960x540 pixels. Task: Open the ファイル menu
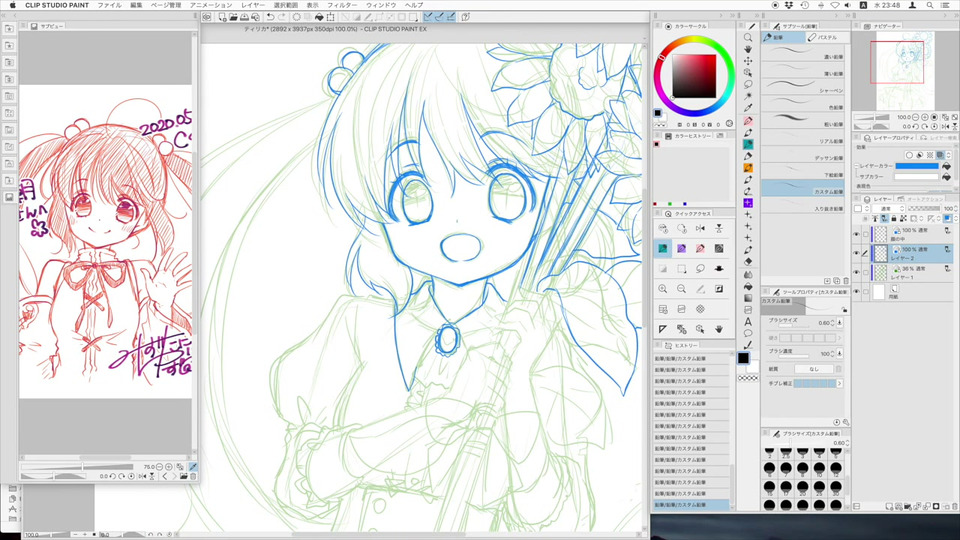point(110,5)
